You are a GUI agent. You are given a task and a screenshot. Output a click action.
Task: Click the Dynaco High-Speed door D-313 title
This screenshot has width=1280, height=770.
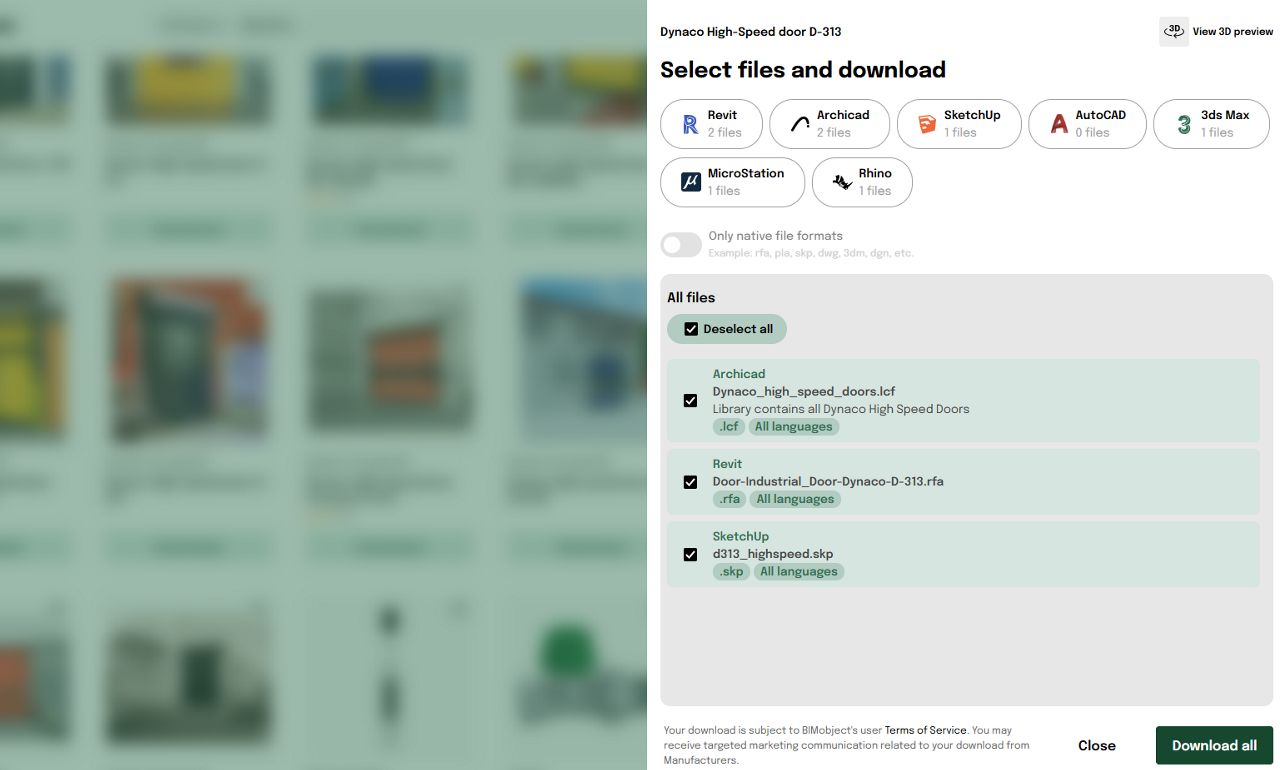pyautogui.click(x=751, y=32)
